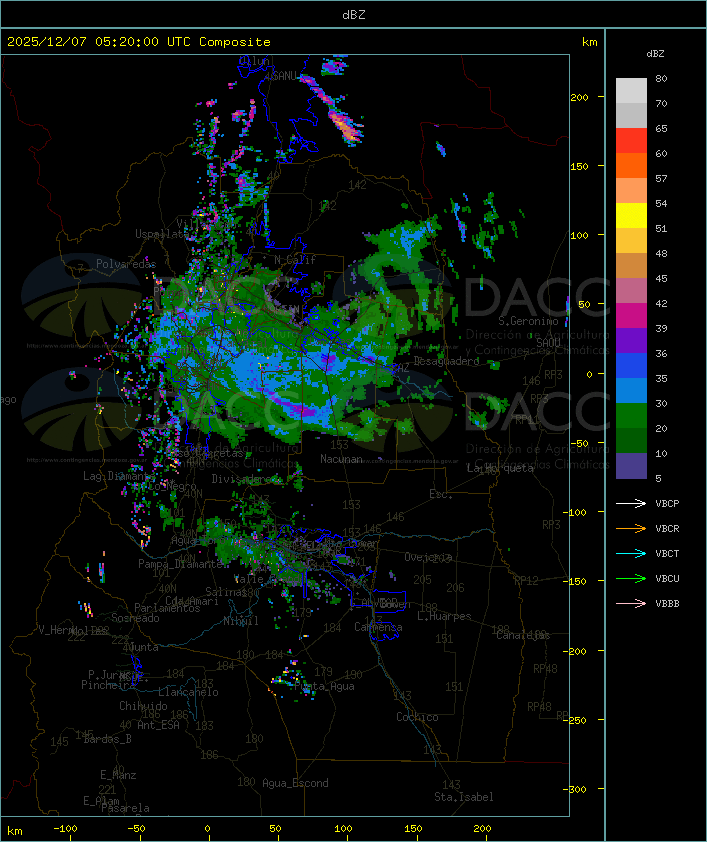
Task: Click the Sta.Isabel map label
Action: pyautogui.click(x=463, y=797)
